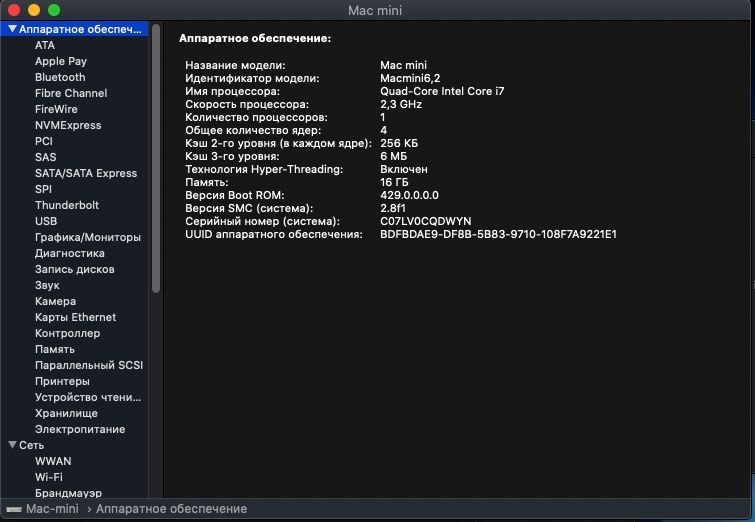Click the Mac mini model name value
Screen dimensions: 755x522
[x=403, y=65]
